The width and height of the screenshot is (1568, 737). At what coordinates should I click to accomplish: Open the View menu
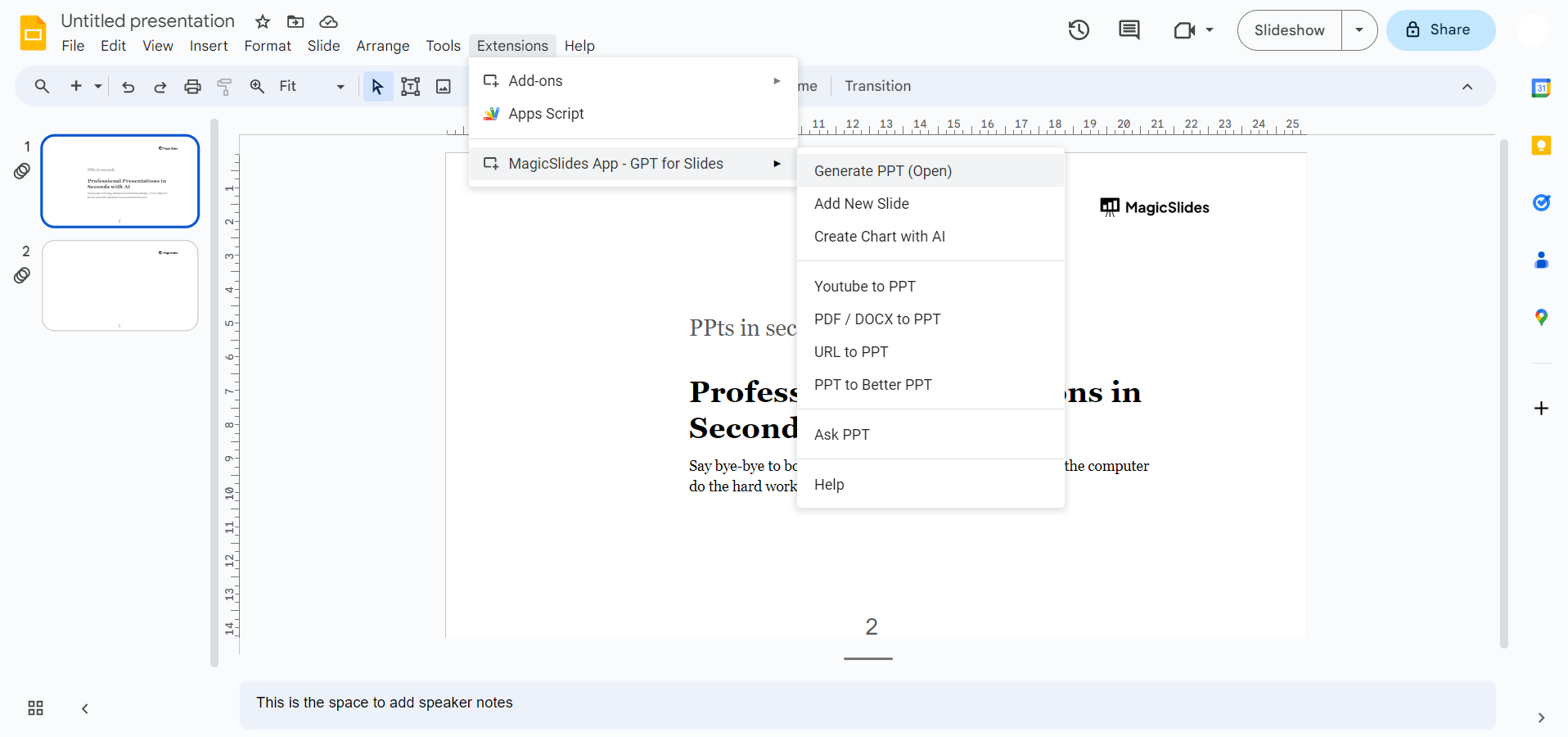pyautogui.click(x=157, y=46)
